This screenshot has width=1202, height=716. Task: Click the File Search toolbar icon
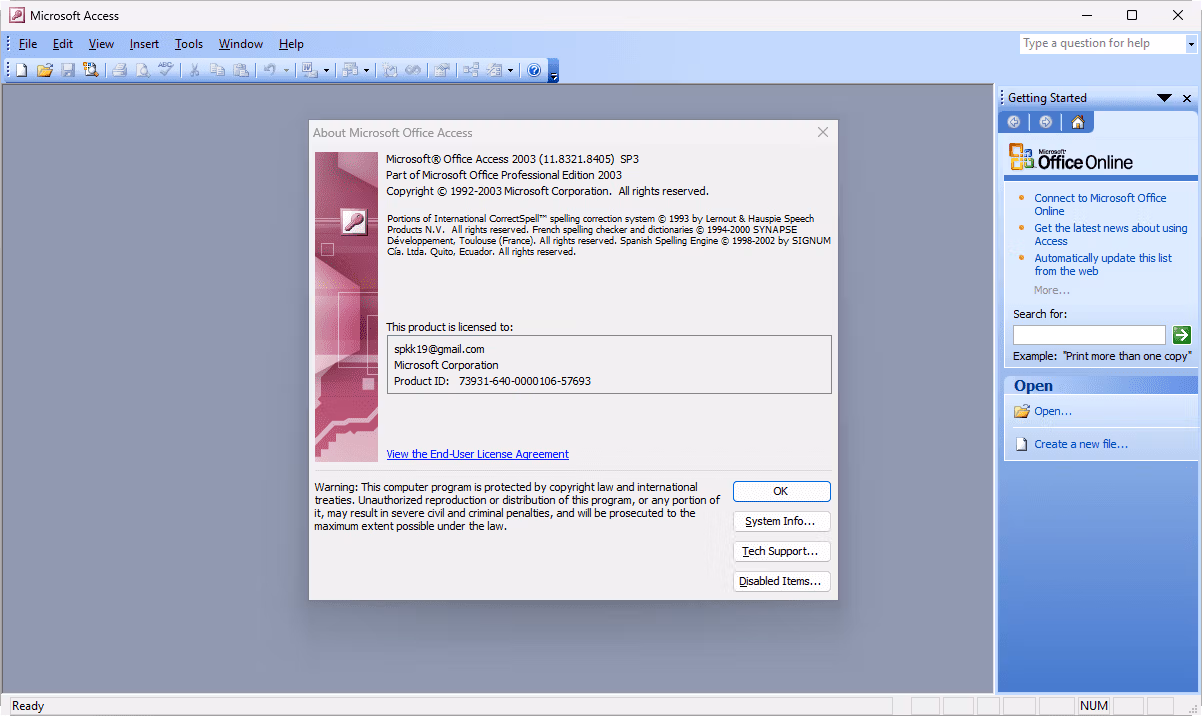(91, 70)
